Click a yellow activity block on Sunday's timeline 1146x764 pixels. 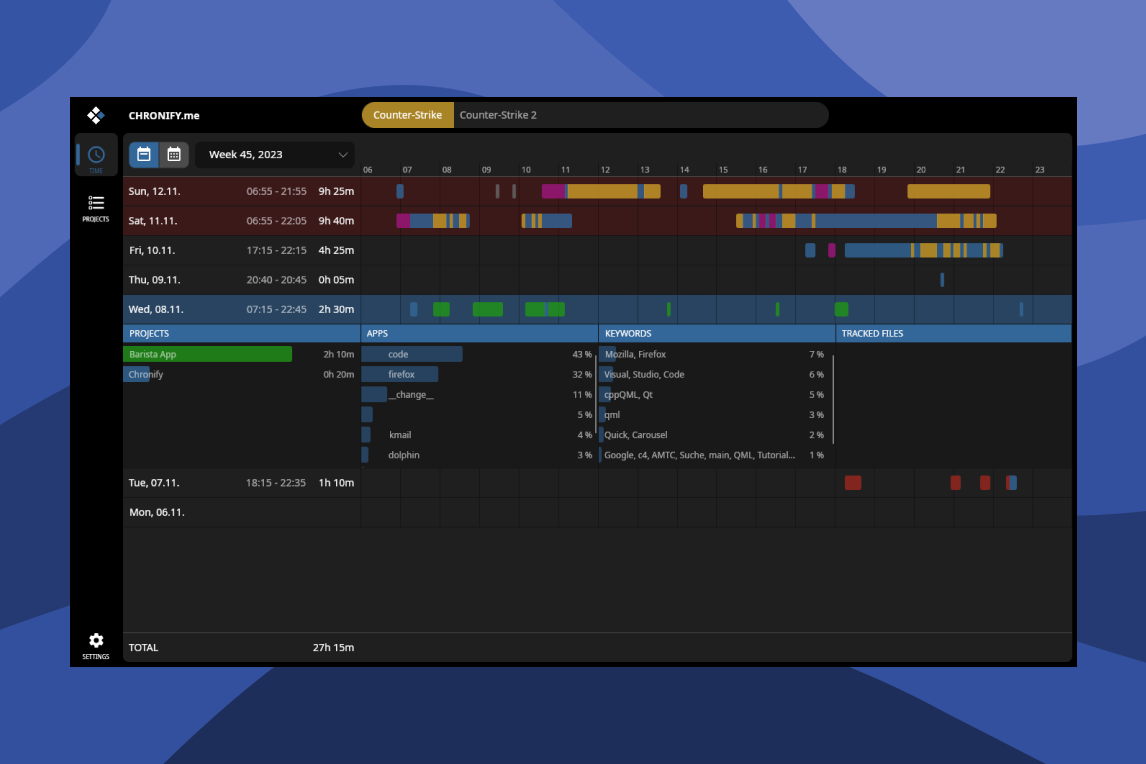[947, 190]
